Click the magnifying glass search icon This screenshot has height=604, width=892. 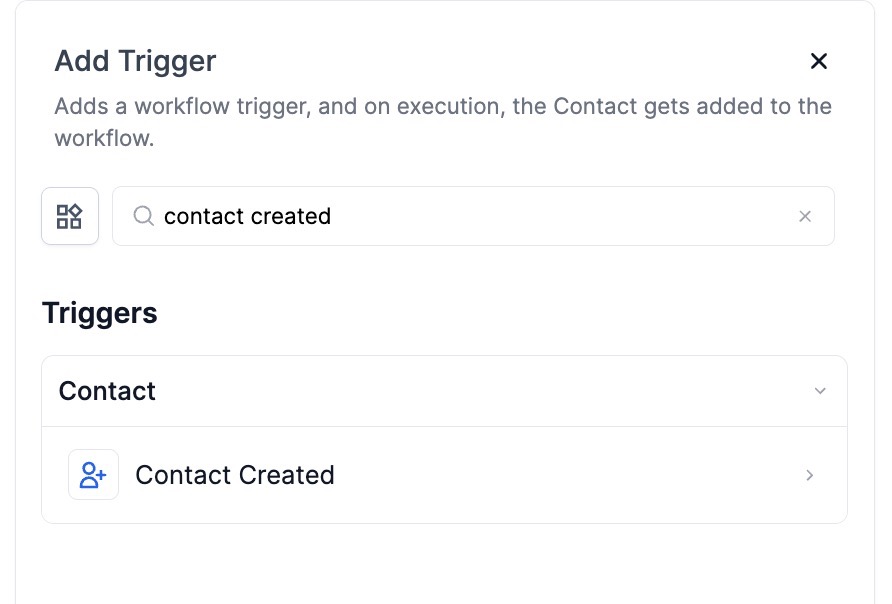(143, 216)
